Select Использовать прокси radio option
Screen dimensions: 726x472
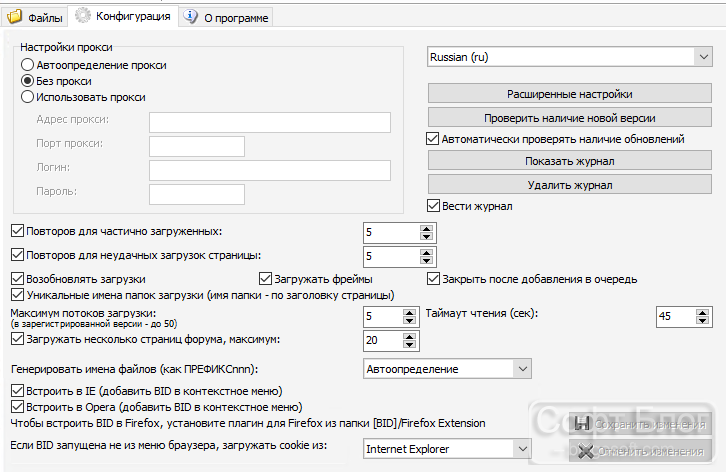(27, 97)
